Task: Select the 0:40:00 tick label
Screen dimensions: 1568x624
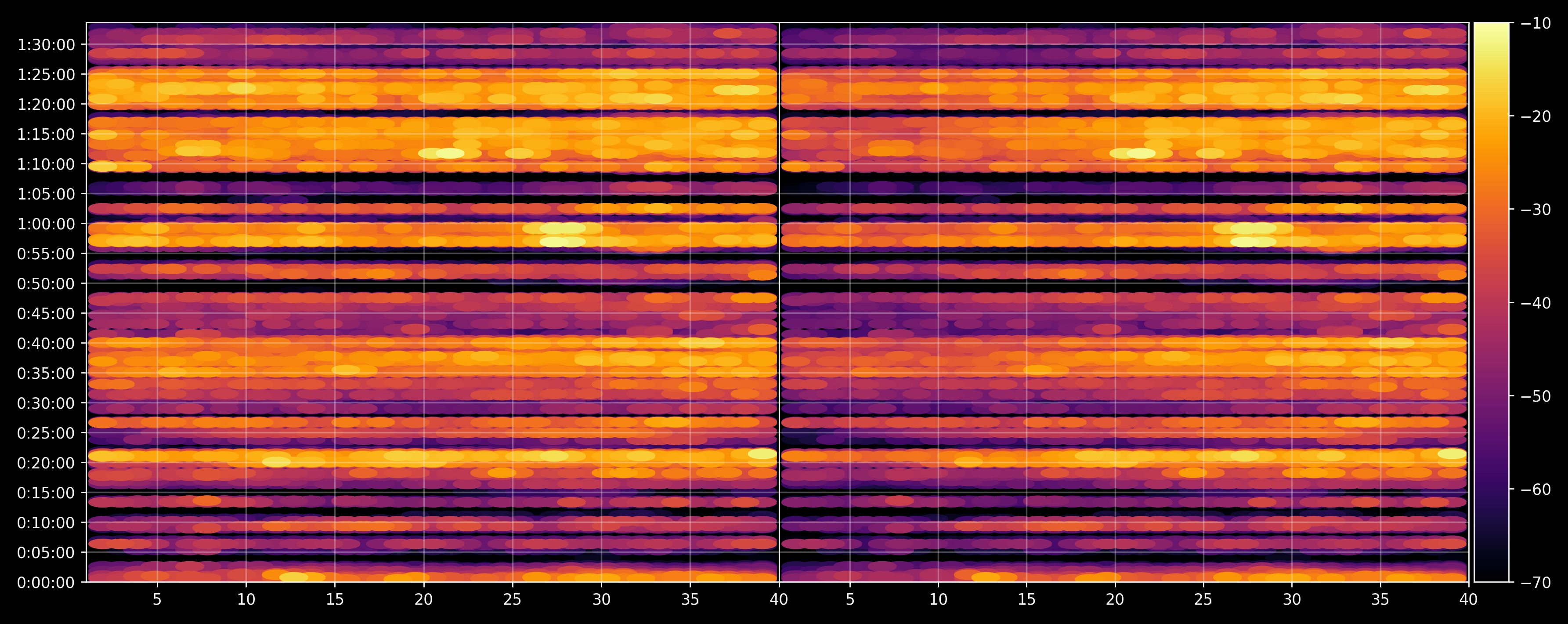Action: (x=46, y=343)
